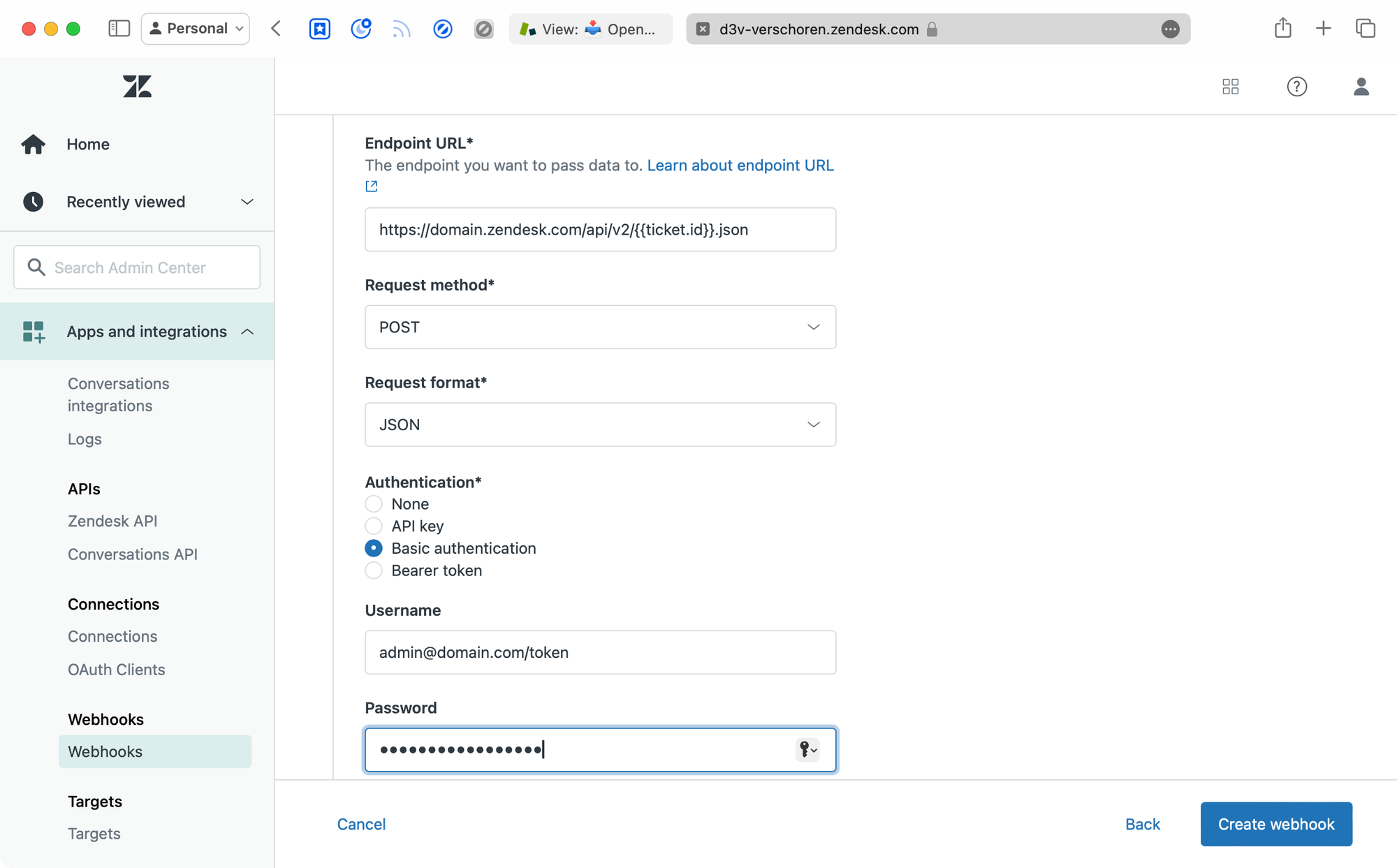Click the Create webhook button
1397x868 pixels.
coord(1276,824)
